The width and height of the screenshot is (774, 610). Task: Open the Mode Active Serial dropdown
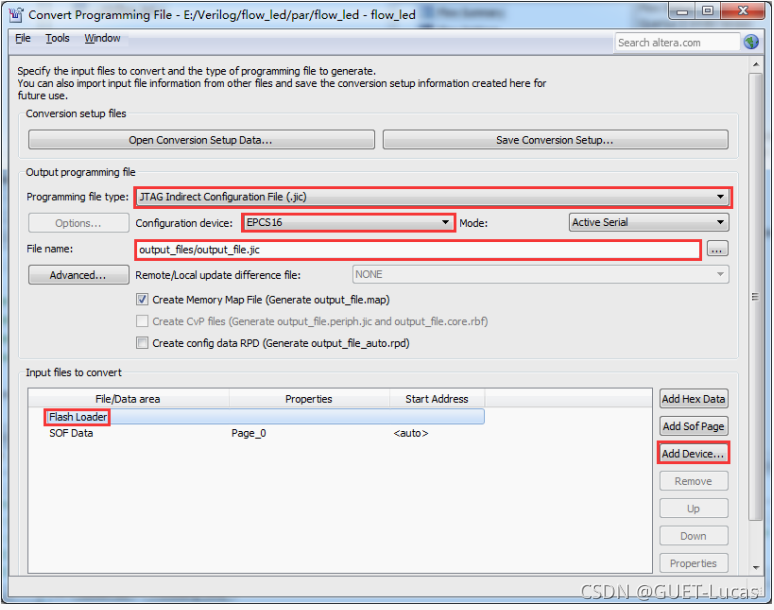[649, 223]
